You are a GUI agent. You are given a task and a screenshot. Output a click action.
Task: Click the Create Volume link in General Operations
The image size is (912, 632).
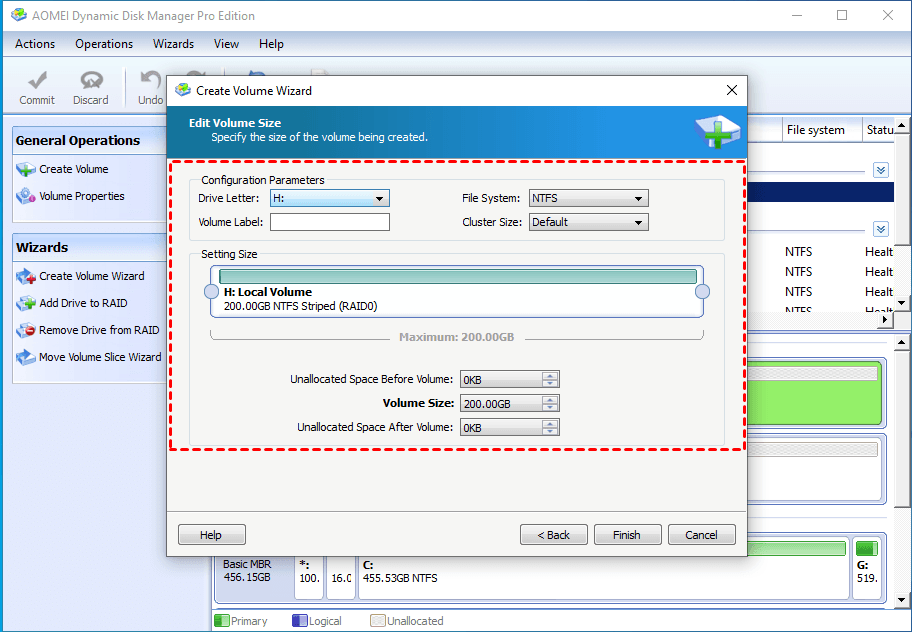74,169
